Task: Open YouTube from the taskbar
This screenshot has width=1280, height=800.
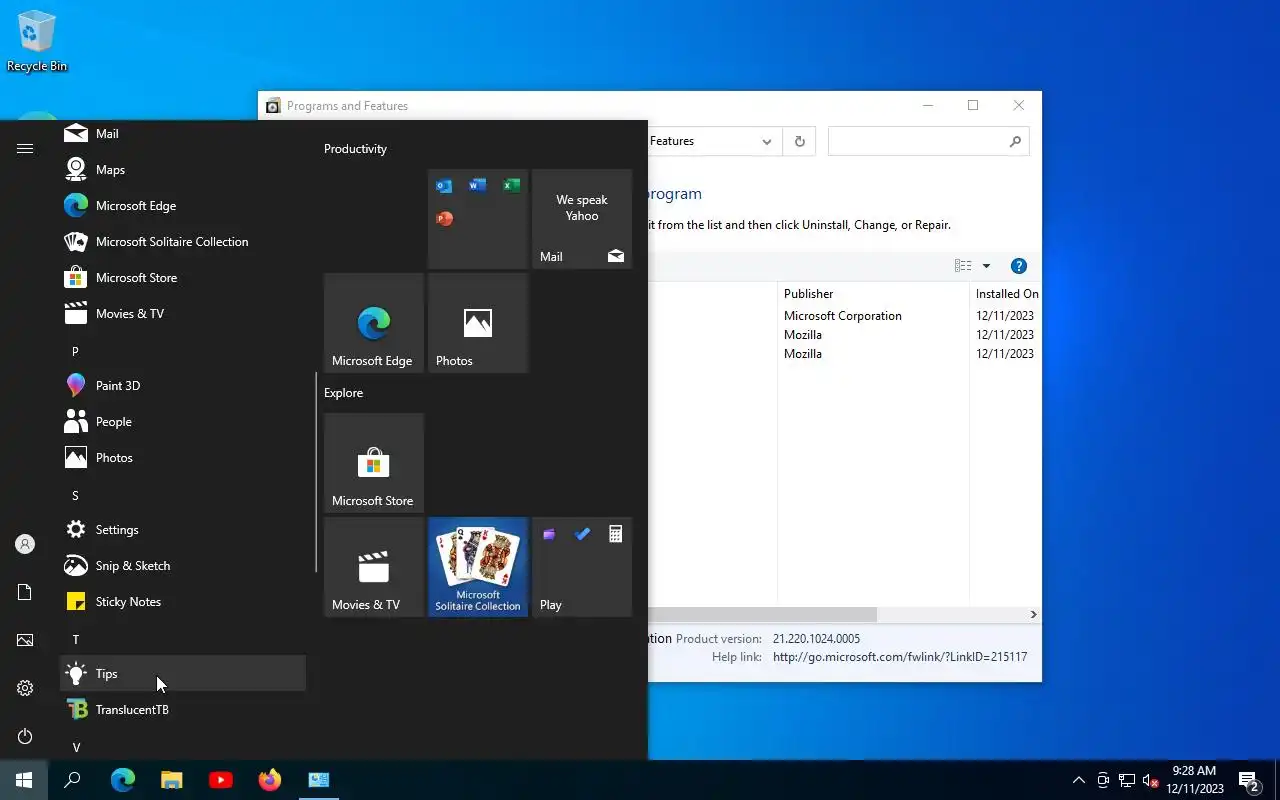Action: point(221,780)
